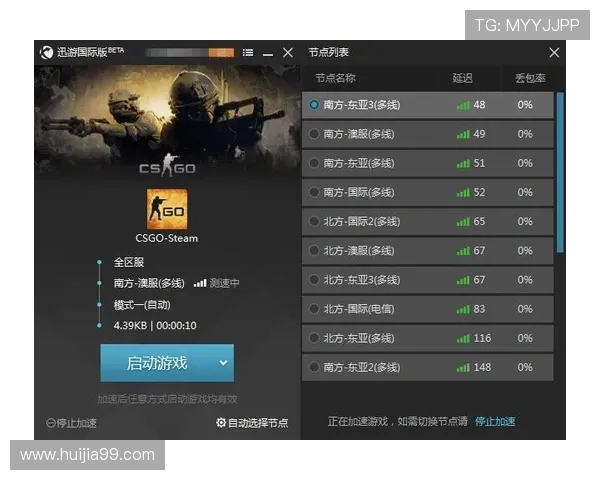The height and width of the screenshot is (480, 600).
Task: Click latency value 148 in node list
Action: [x=482, y=367]
